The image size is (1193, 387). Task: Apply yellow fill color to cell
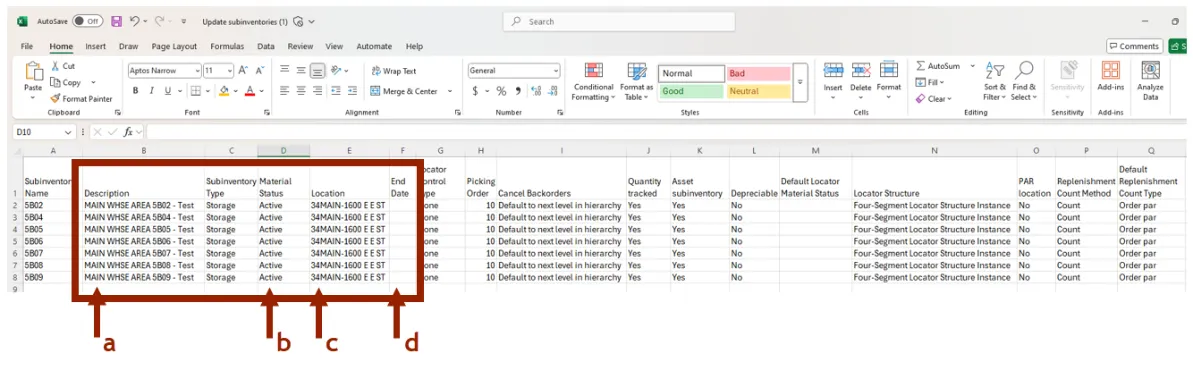[223, 90]
